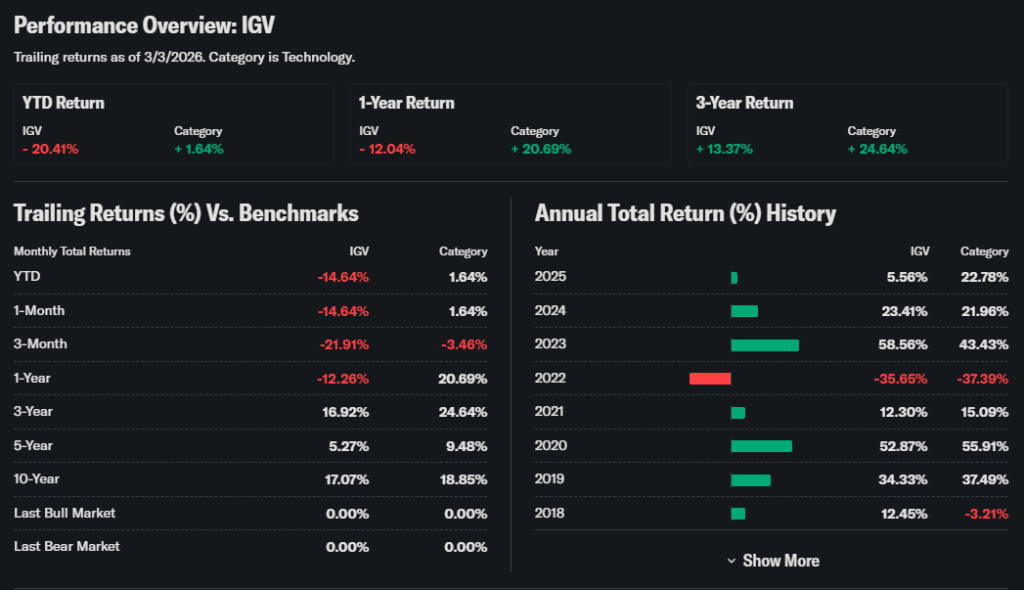Click the Monthly Total Returns column header

tap(72, 251)
